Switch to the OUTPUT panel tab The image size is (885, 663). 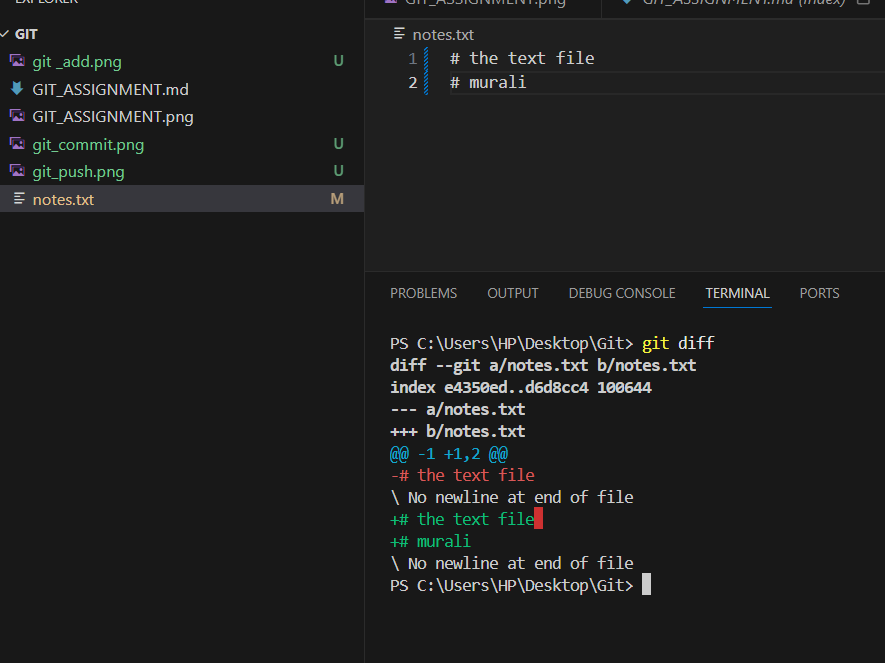(x=512, y=293)
